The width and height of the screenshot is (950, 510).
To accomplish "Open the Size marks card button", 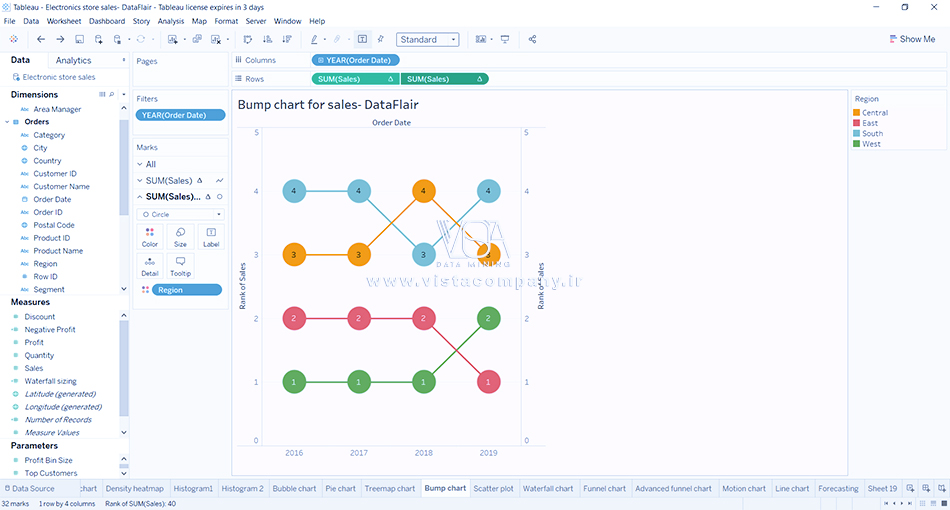I will tap(180, 236).
